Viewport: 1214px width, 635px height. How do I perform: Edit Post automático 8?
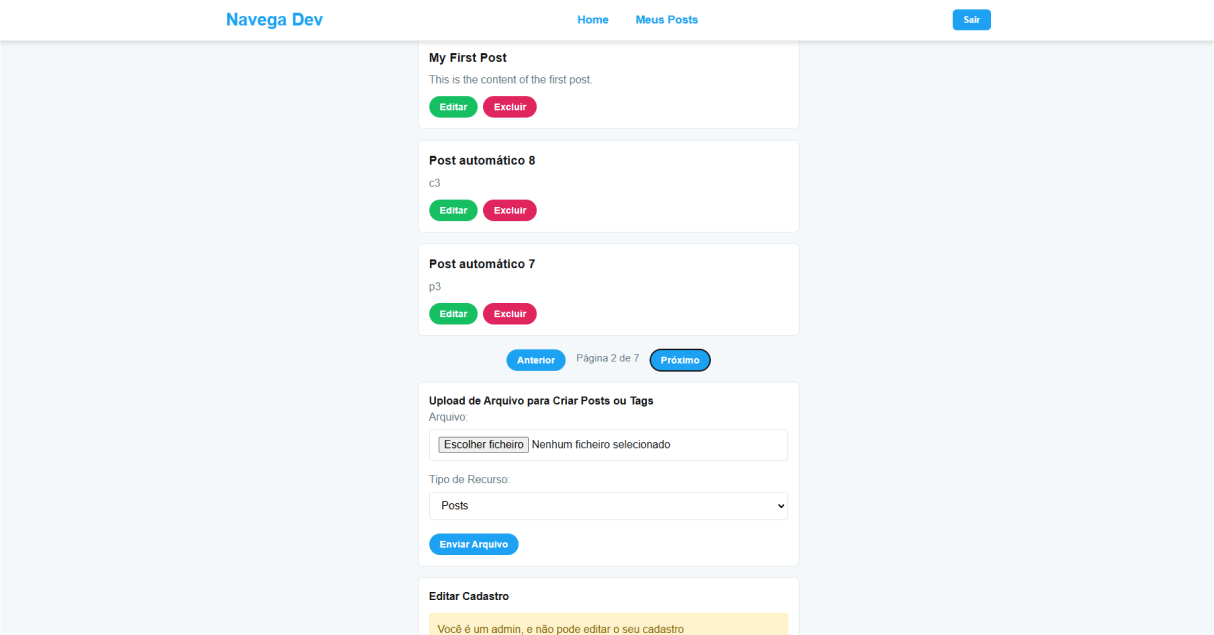coord(453,210)
